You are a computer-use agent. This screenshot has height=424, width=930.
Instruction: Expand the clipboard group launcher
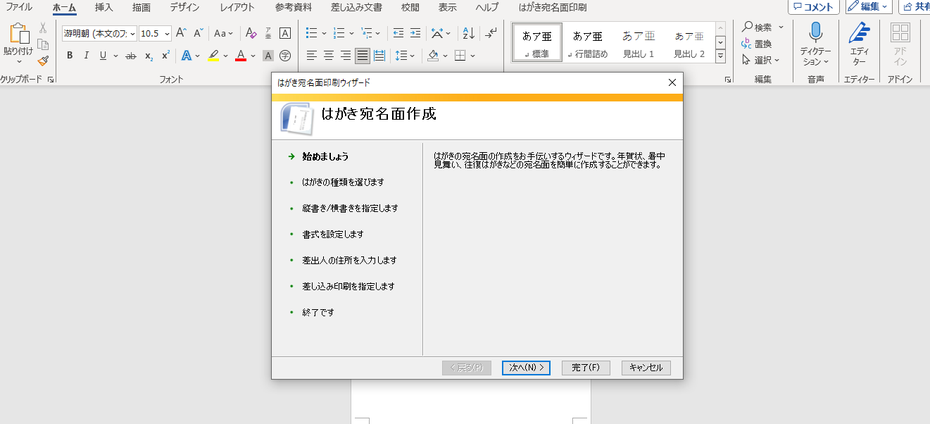50,79
